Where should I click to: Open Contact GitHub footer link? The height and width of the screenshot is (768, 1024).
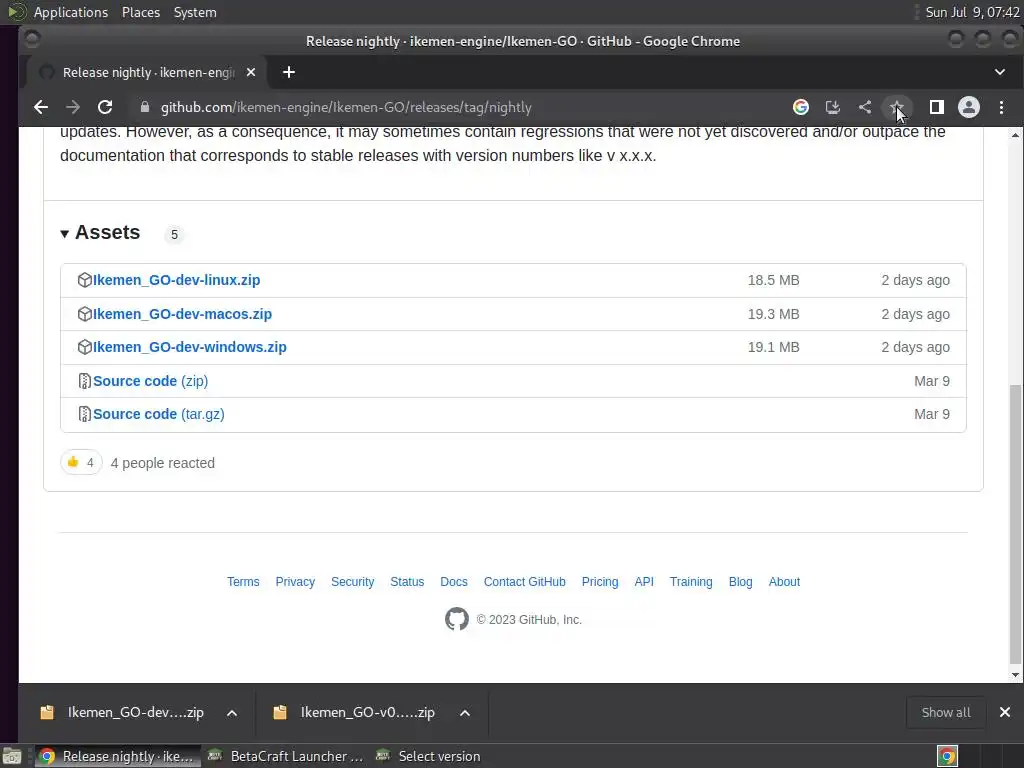tap(524, 582)
